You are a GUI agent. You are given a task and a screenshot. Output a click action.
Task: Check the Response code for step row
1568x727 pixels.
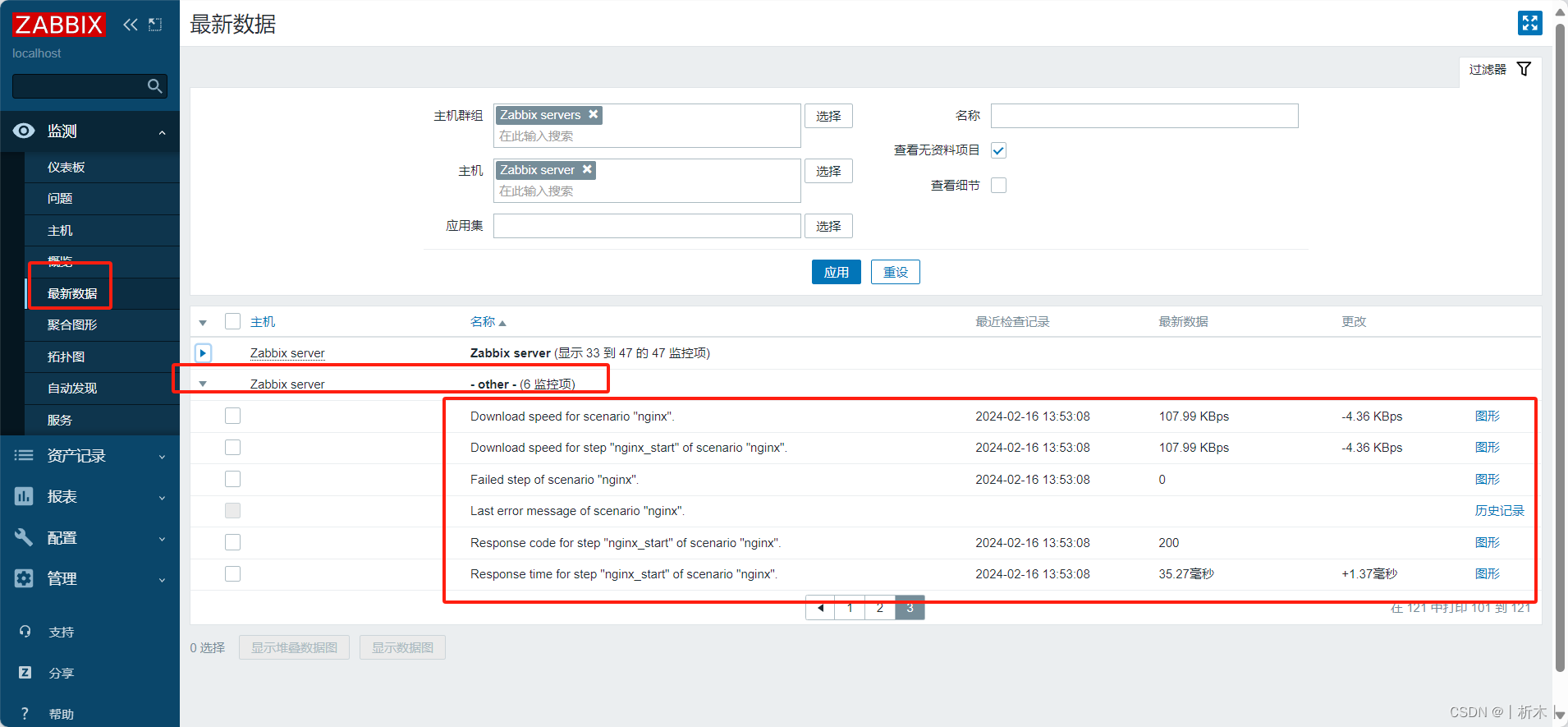point(233,542)
